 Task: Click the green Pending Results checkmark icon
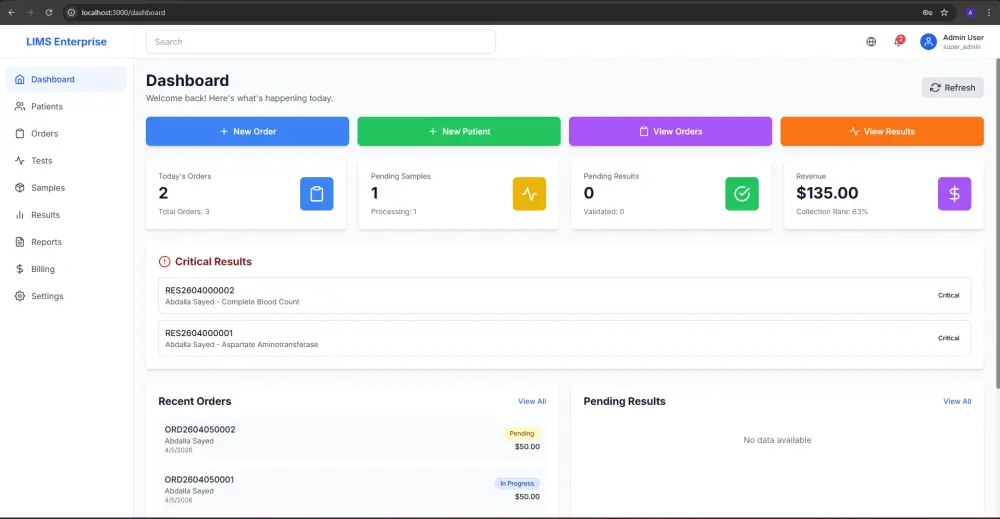coord(742,194)
